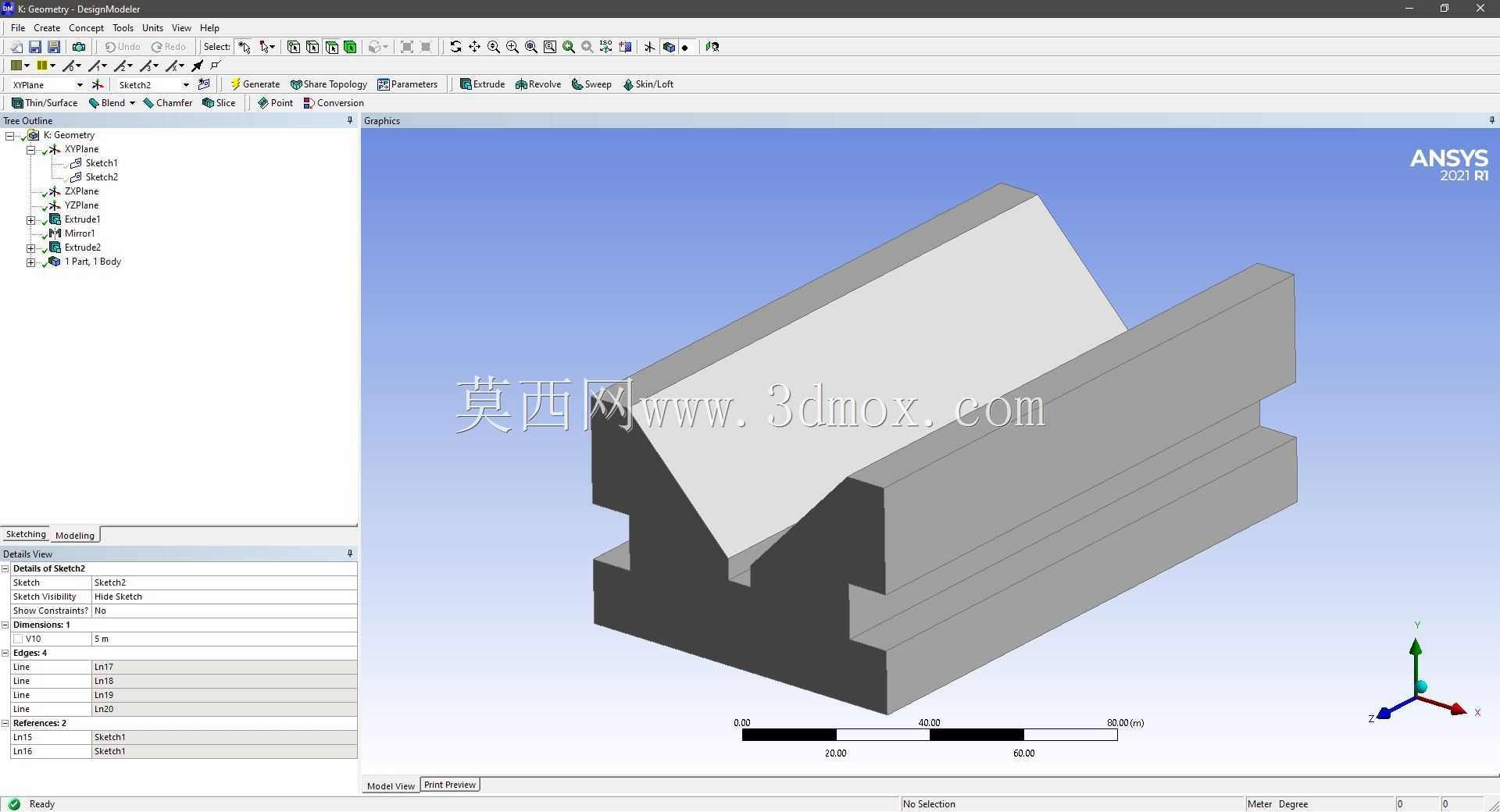Click the Skin/Loft tool

coord(648,84)
